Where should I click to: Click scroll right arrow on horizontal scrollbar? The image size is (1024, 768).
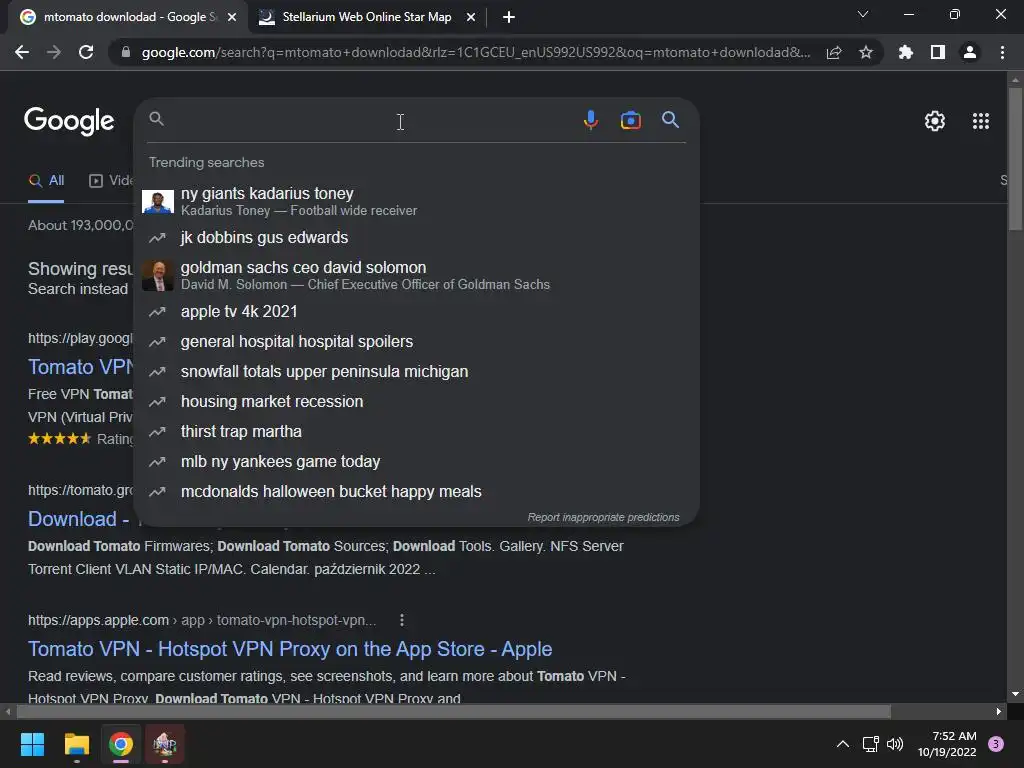tap(998, 711)
